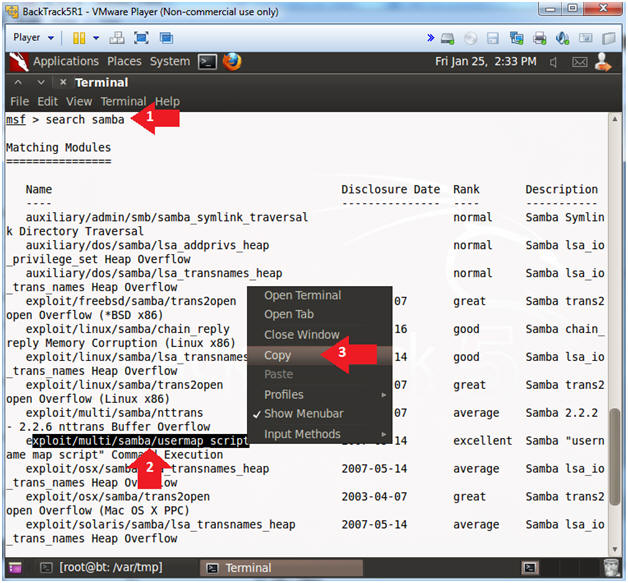This screenshot has height=583, width=628.
Task: Expand the Profiles submenu
Action: tap(319, 395)
